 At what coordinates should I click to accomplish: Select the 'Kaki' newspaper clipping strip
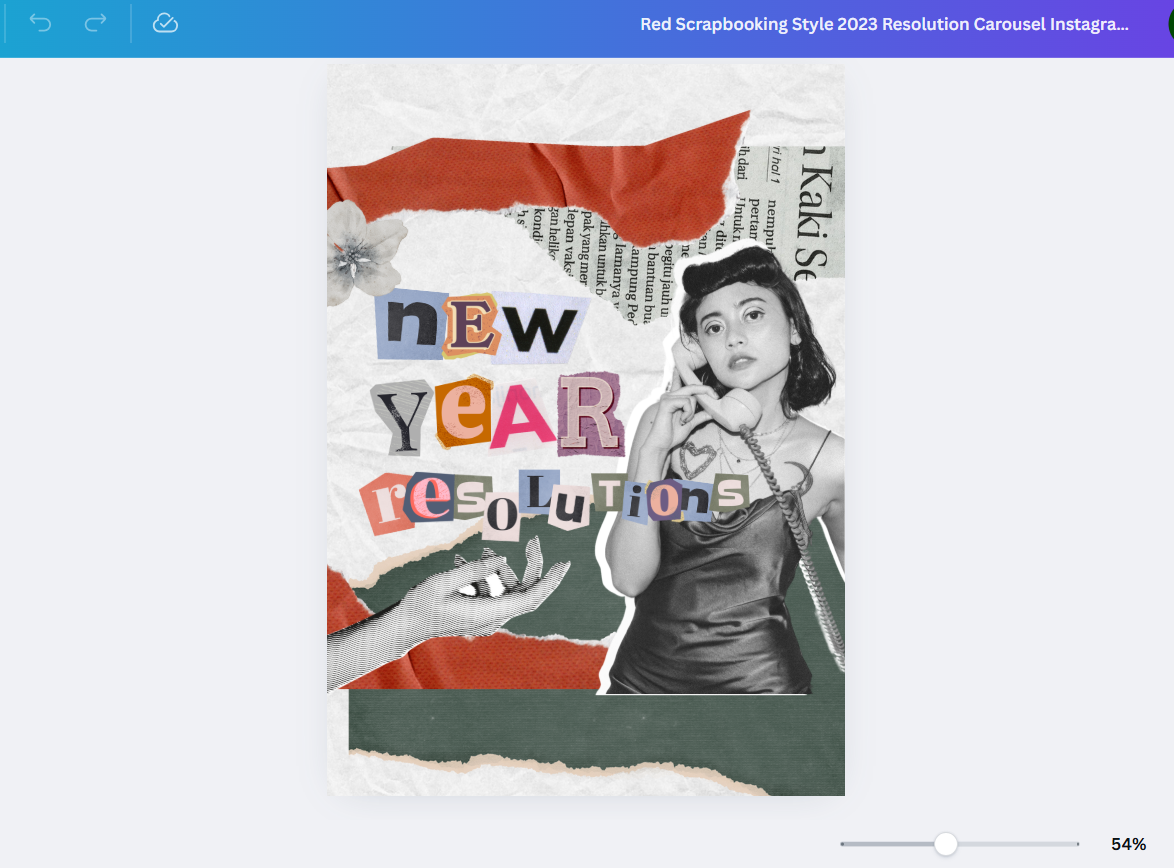(800, 200)
